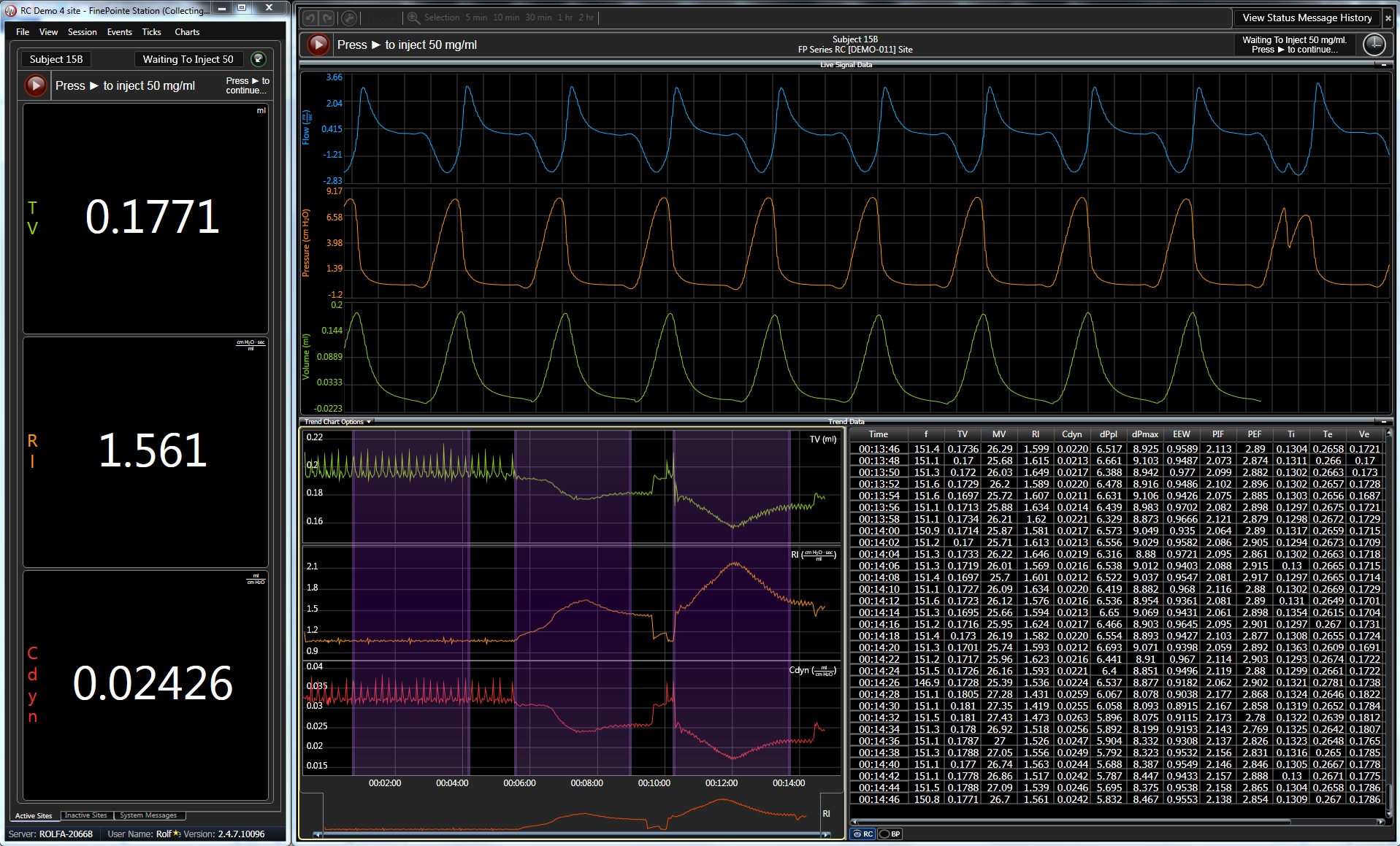Click green arrow icon next to Waiting To Inject
Screen dimensions: 1400x846
(258, 59)
